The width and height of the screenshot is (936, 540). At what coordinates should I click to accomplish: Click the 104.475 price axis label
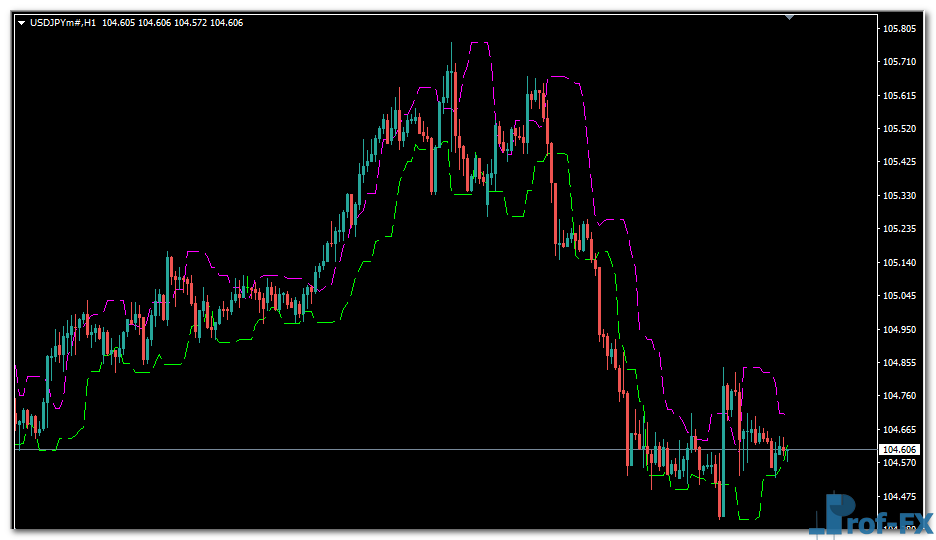pyautogui.click(x=899, y=496)
